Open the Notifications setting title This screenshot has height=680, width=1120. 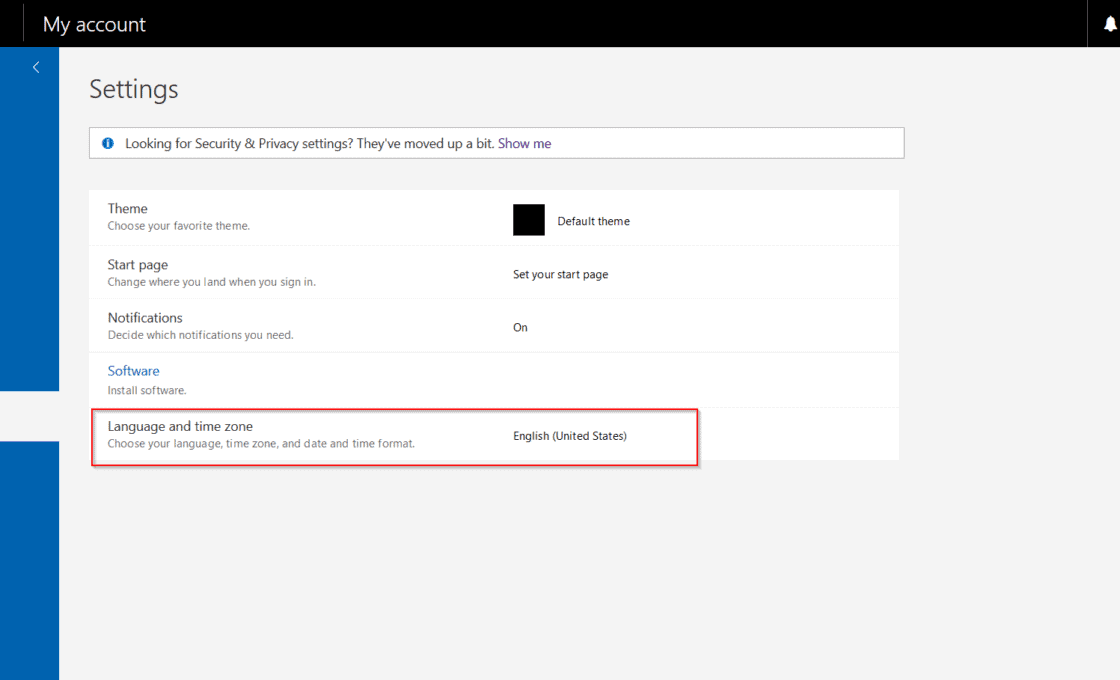pyautogui.click(x=145, y=318)
